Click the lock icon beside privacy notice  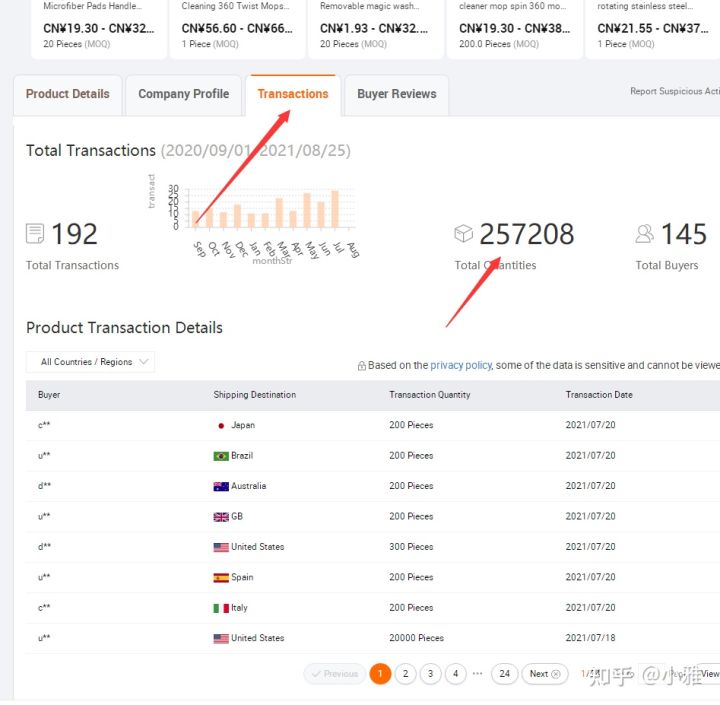click(x=361, y=366)
